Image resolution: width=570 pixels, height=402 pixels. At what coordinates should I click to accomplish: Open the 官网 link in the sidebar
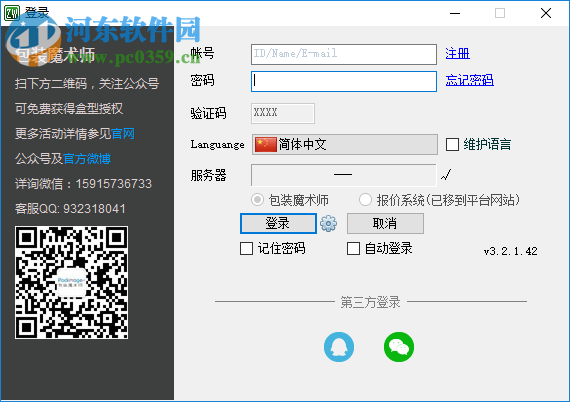[x=123, y=134]
